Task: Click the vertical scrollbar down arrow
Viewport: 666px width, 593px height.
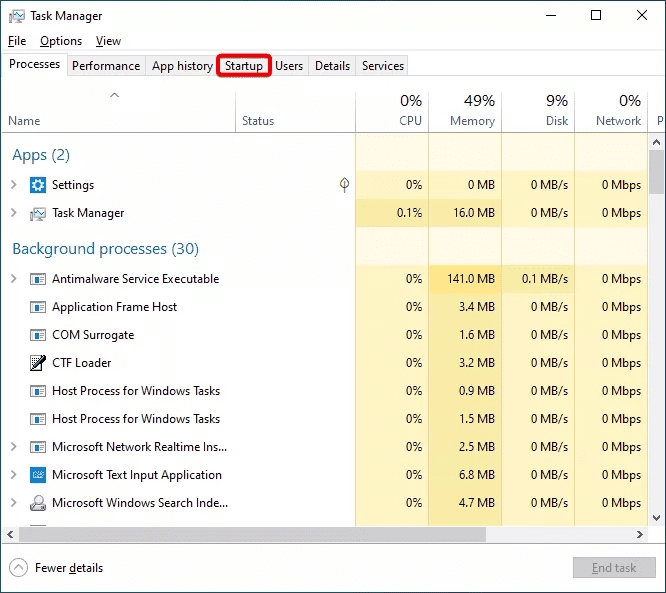Action: point(656,518)
